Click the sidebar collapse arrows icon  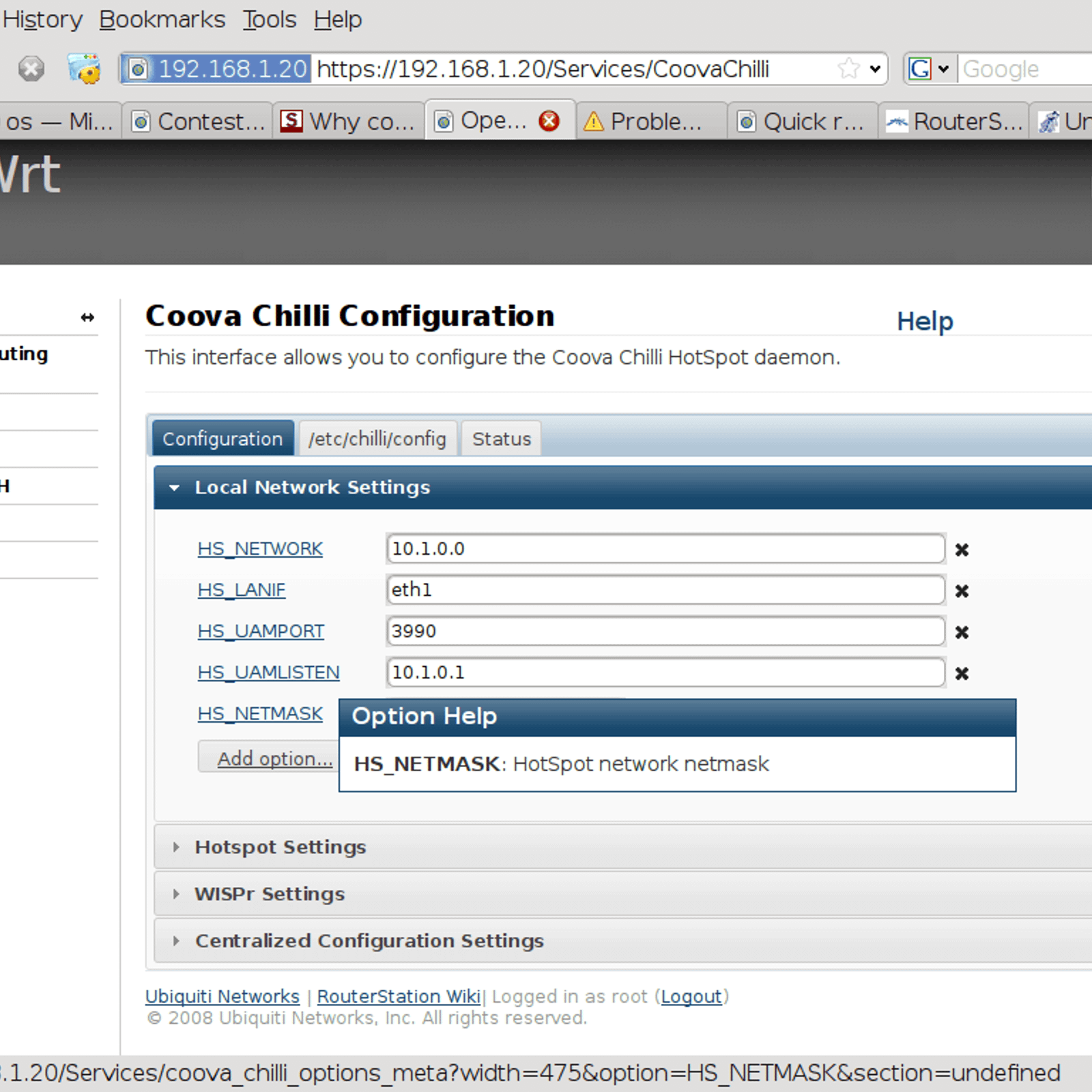(x=87, y=317)
